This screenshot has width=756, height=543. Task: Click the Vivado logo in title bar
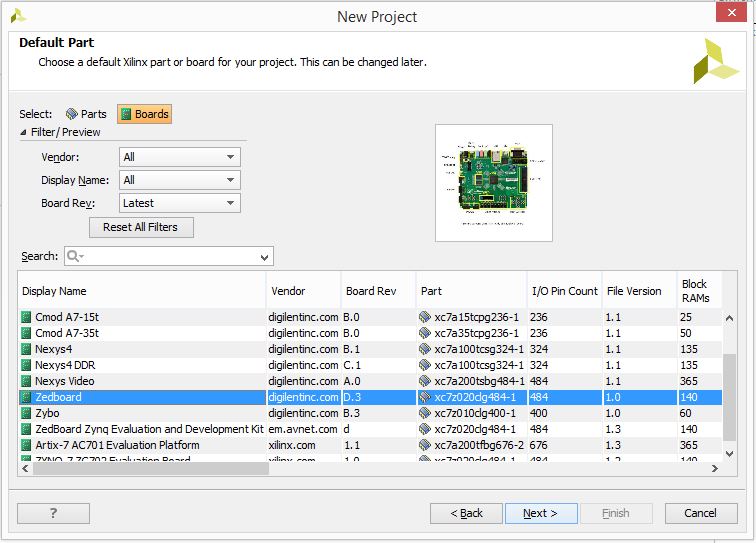[18, 16]
